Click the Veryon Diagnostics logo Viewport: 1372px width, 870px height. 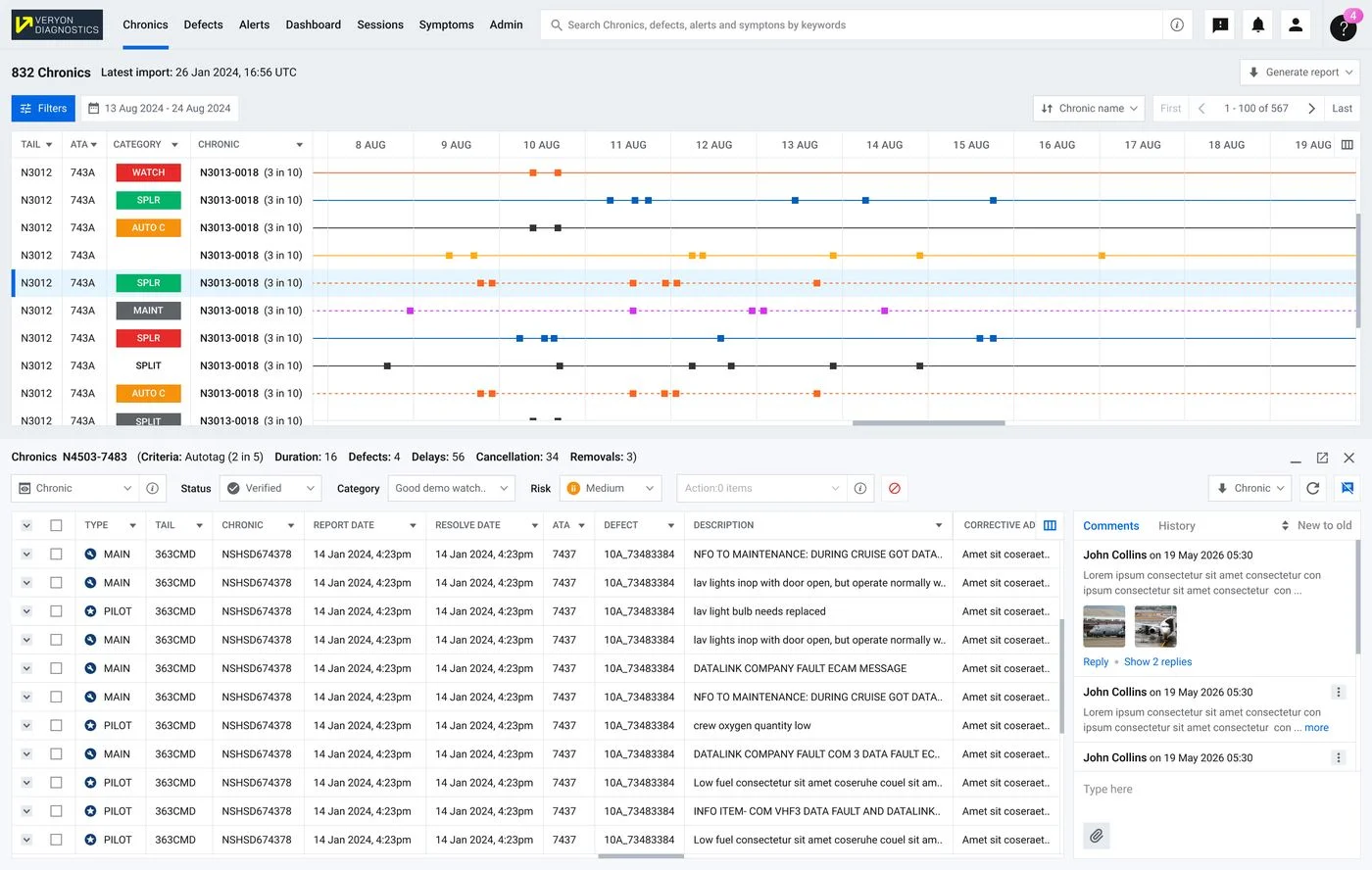57,24
